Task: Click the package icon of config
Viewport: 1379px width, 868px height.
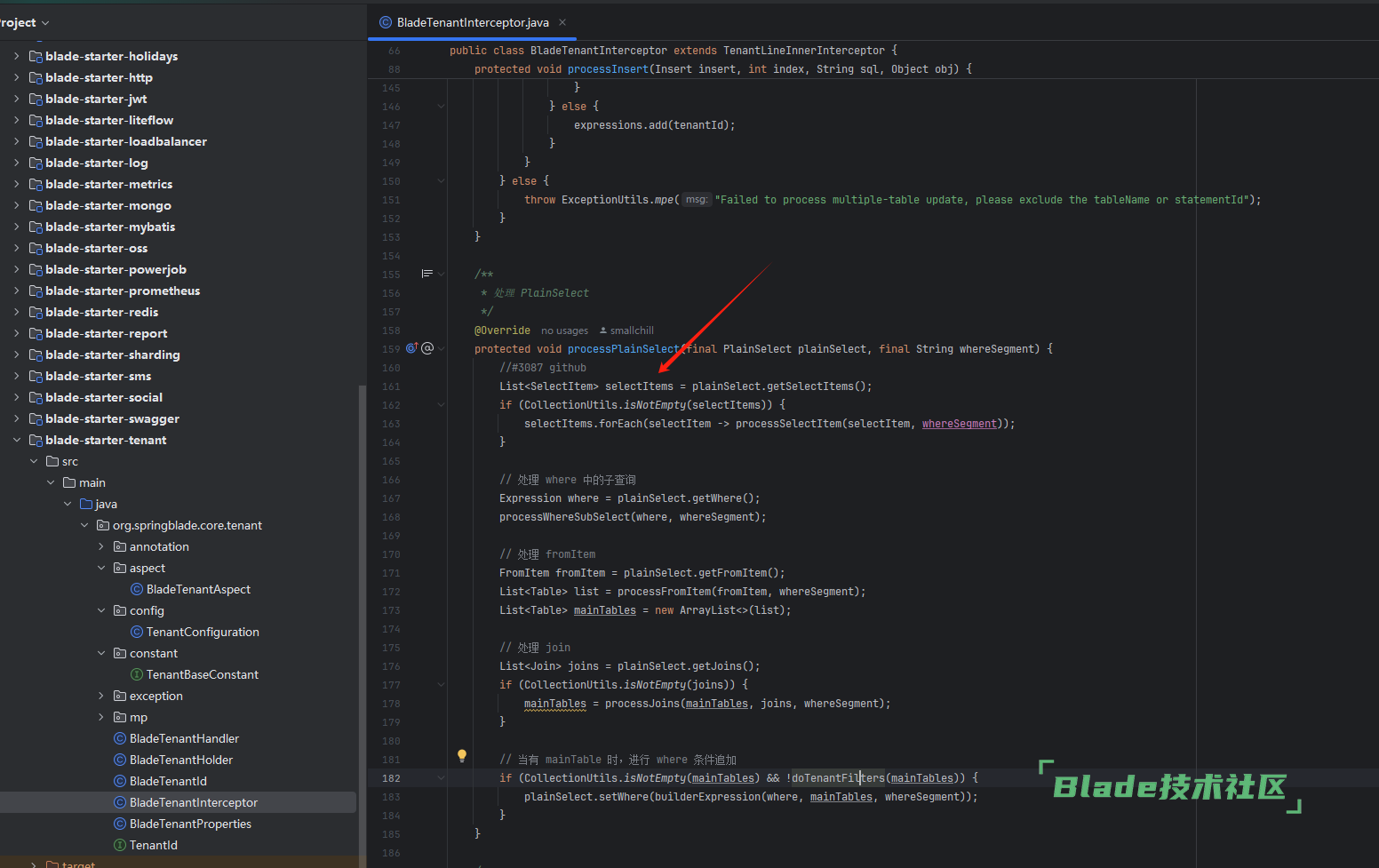Action: pos(120,610)
